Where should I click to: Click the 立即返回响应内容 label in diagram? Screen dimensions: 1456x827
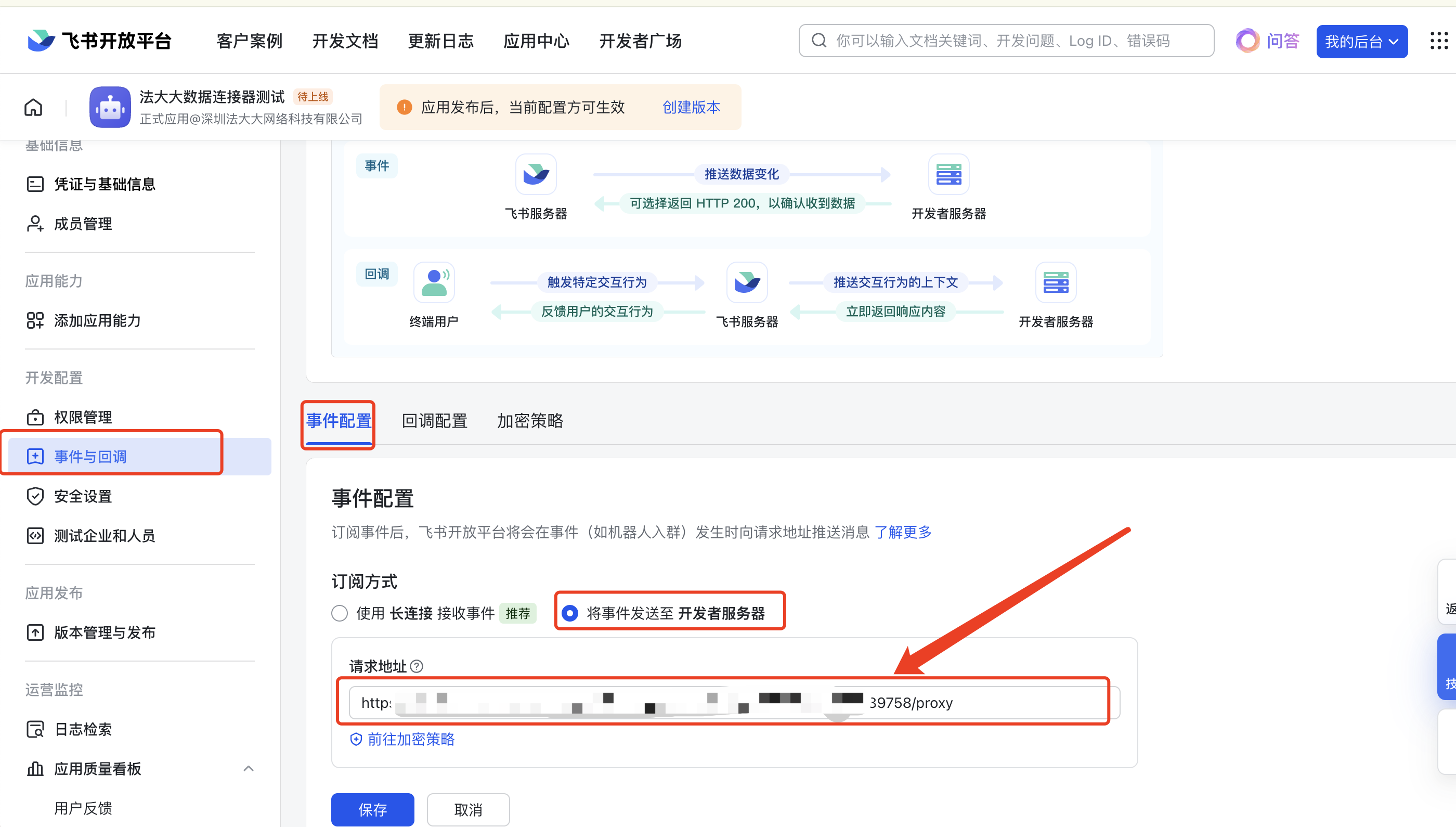[896, 311]
